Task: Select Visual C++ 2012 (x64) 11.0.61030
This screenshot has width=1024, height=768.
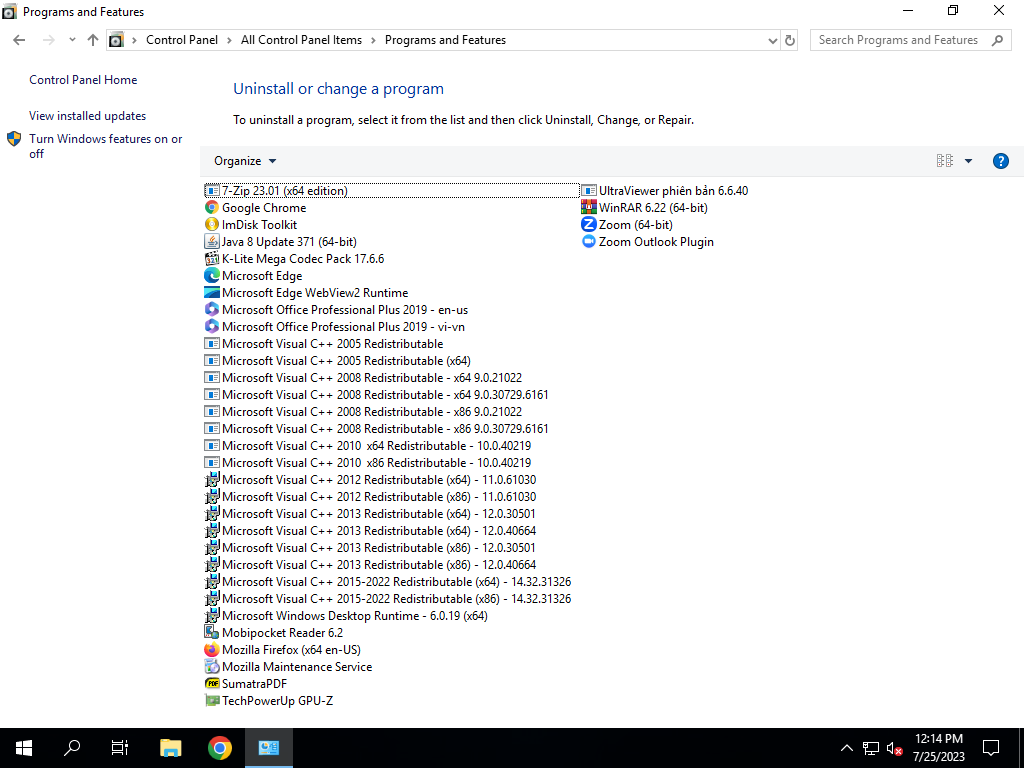Action: point(371,479)
